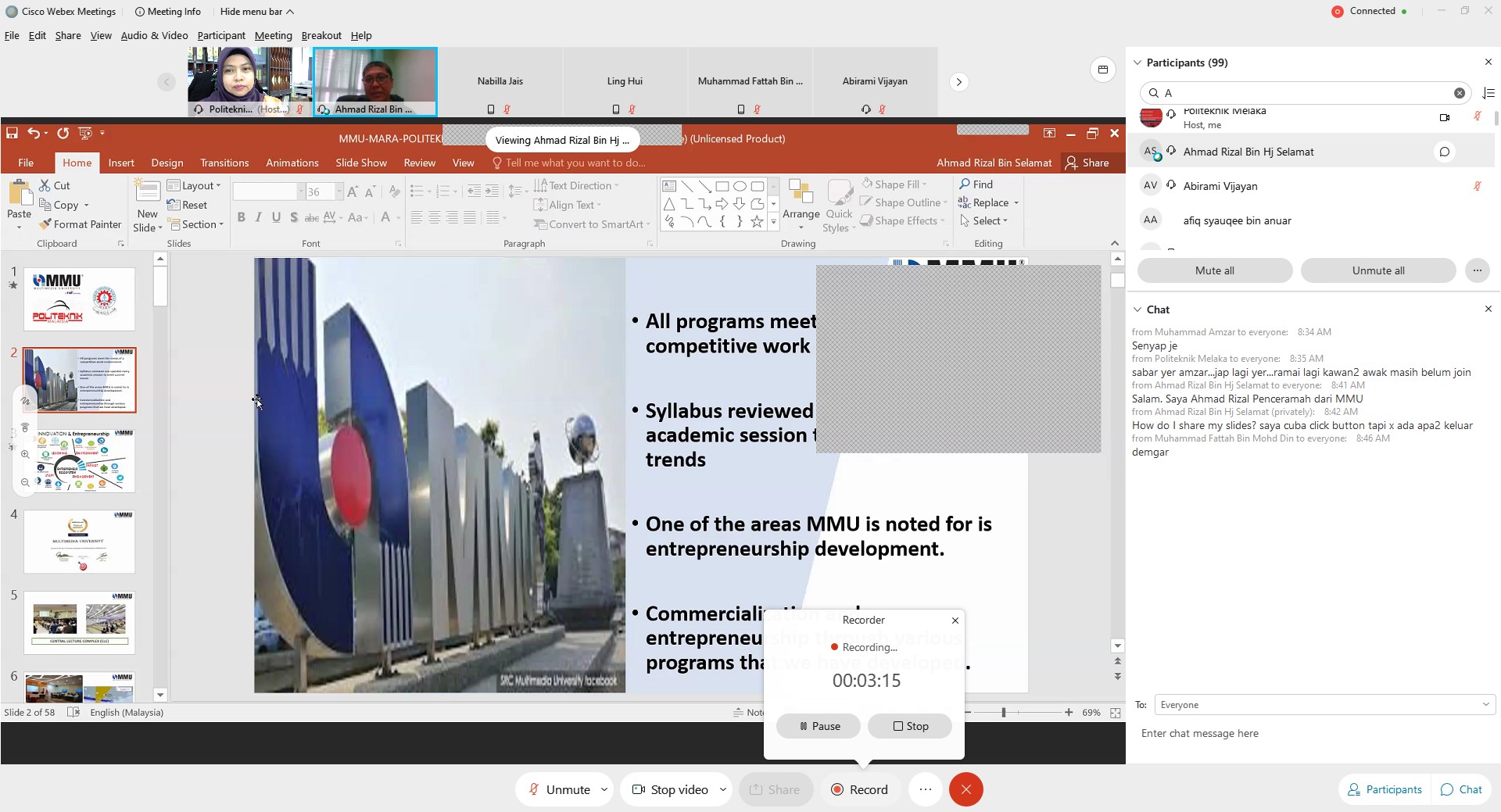Clear the participant search field
The image size is (1501, 812).
(x=1460, y=93)
